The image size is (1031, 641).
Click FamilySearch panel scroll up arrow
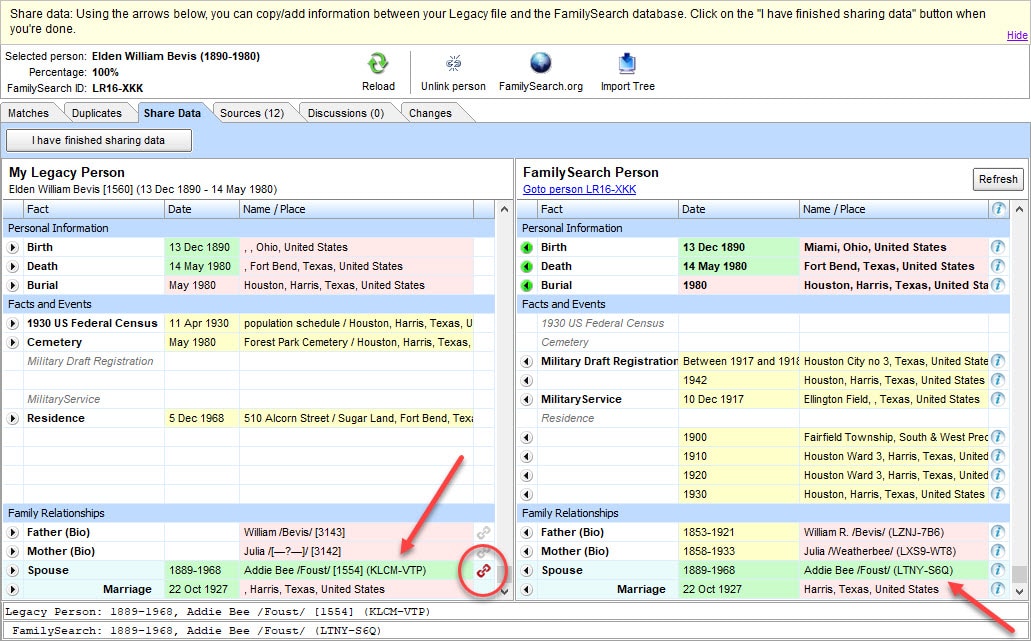tap(1019, 209)
